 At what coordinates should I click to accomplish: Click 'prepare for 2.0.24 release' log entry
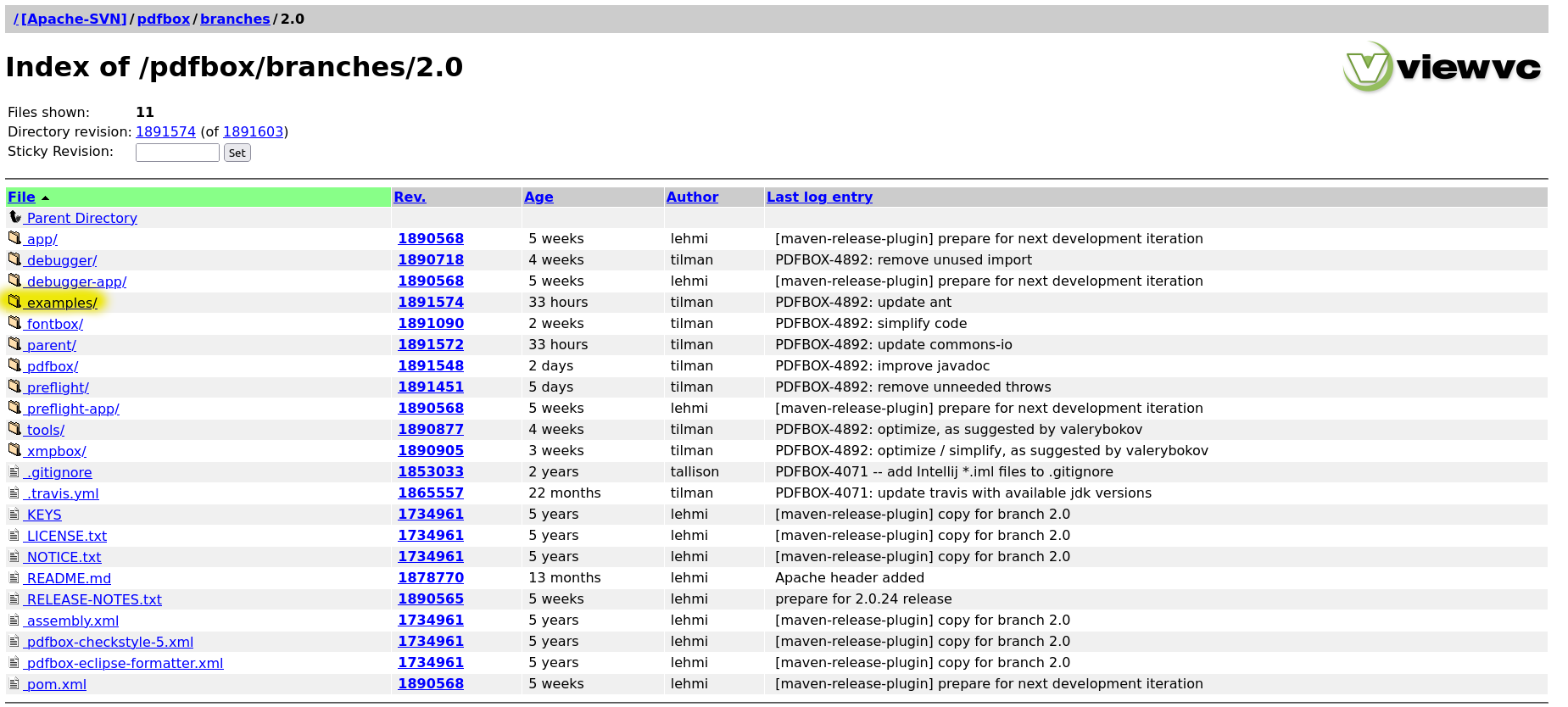click(x=863, y=598)
